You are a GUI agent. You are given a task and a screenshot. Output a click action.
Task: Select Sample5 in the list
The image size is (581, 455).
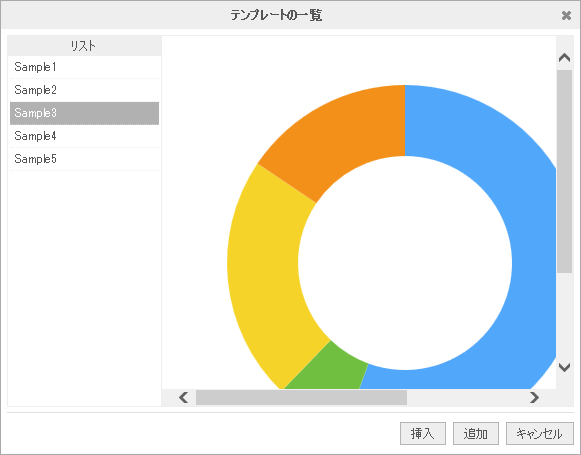84,159
